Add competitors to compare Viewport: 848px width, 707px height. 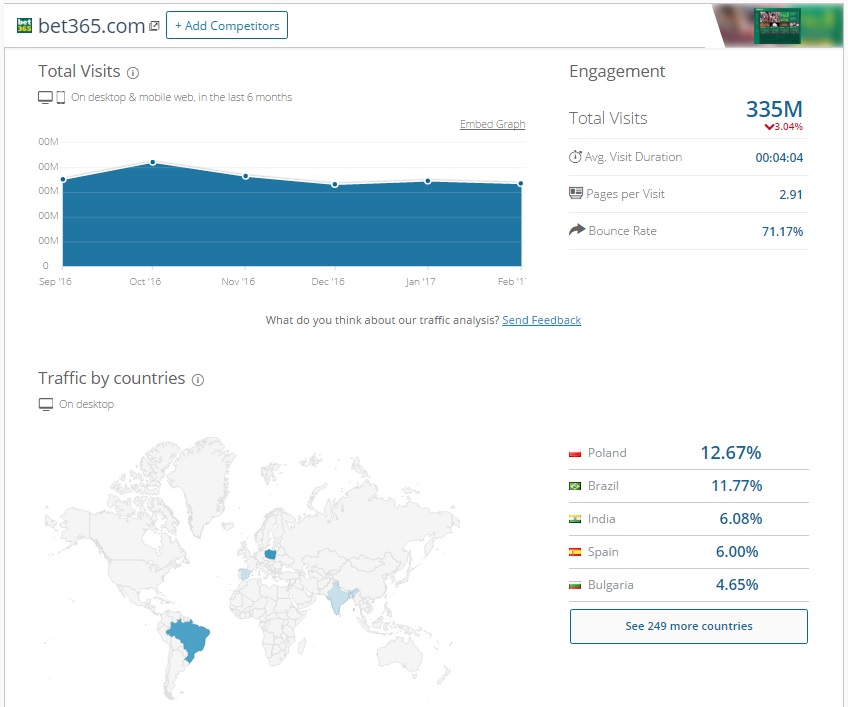227,25
